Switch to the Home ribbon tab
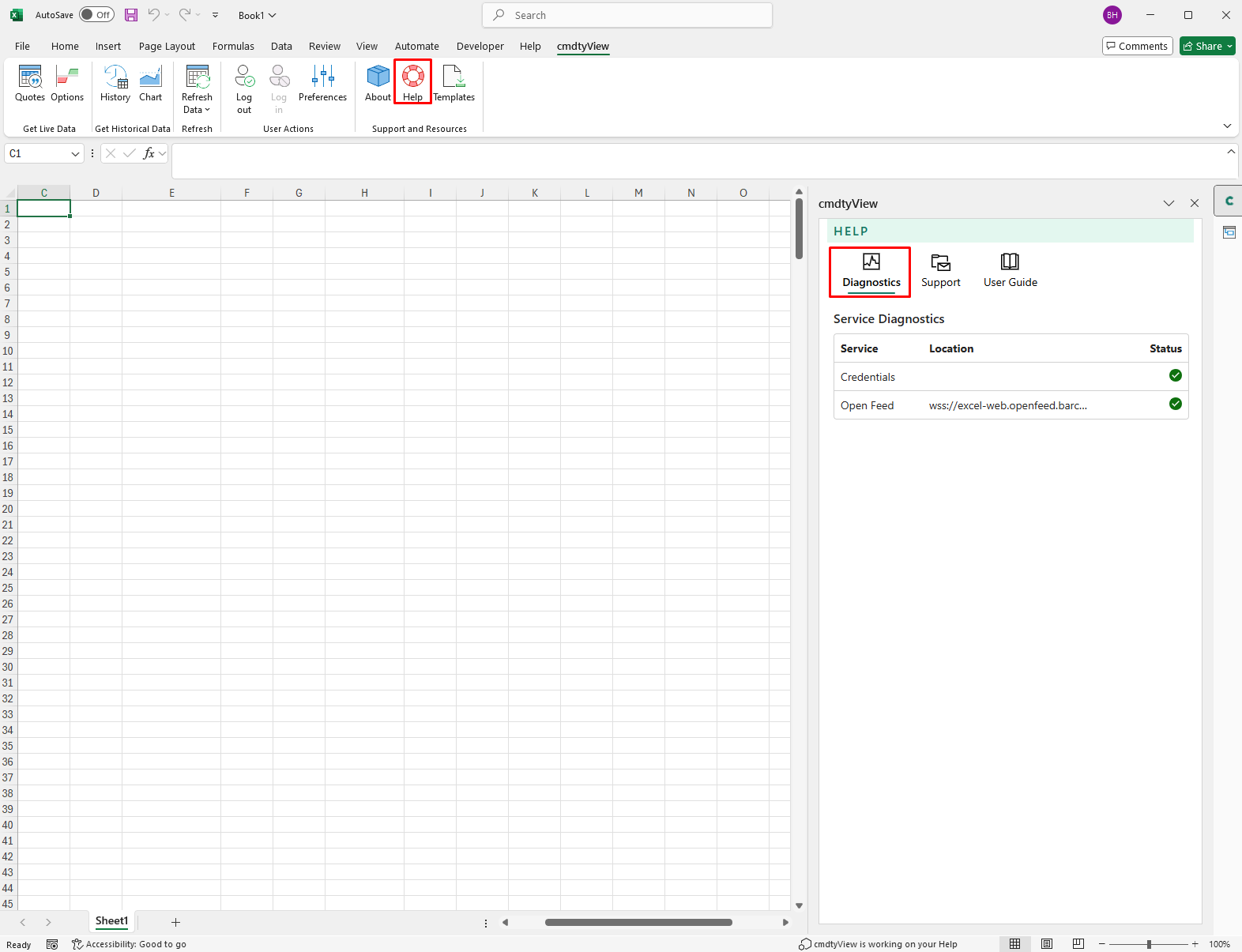The height and width of the screenshot is (952, 1242). [x=65, y=46]
